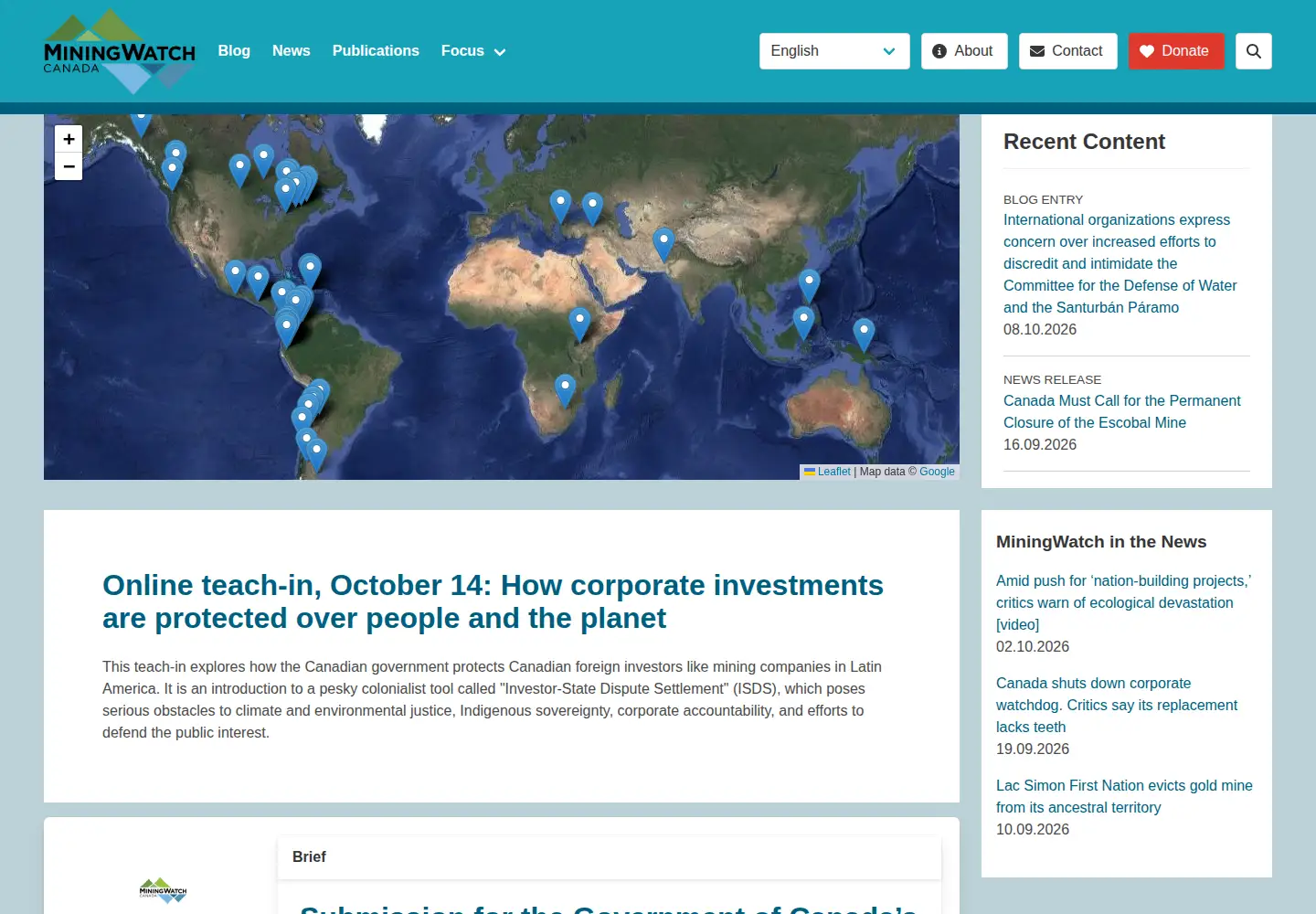Click the date 02.10.2026

pyautogui.click(x=1033, y=646)
